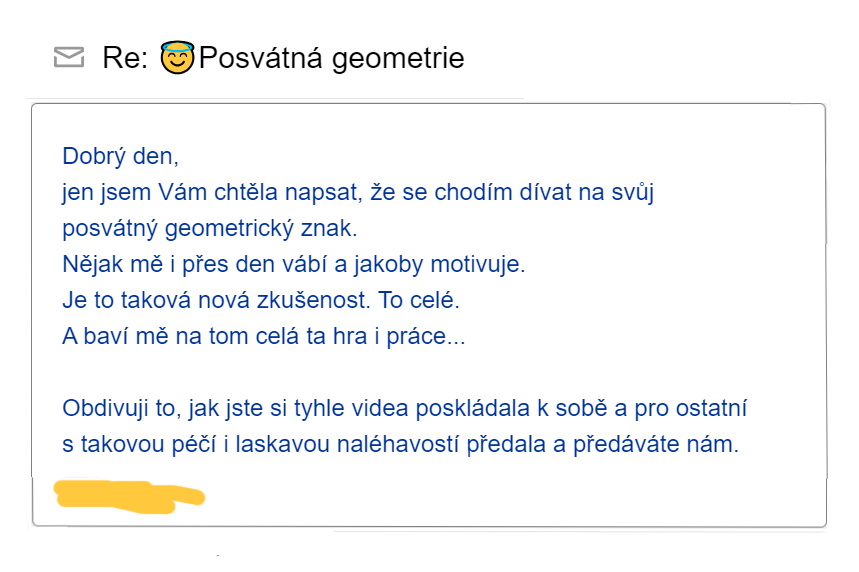Click the 'posvátný geometrický znak.' line
Image resolution: width=859 pixels, height=572 pixels.
coord(210,228)
